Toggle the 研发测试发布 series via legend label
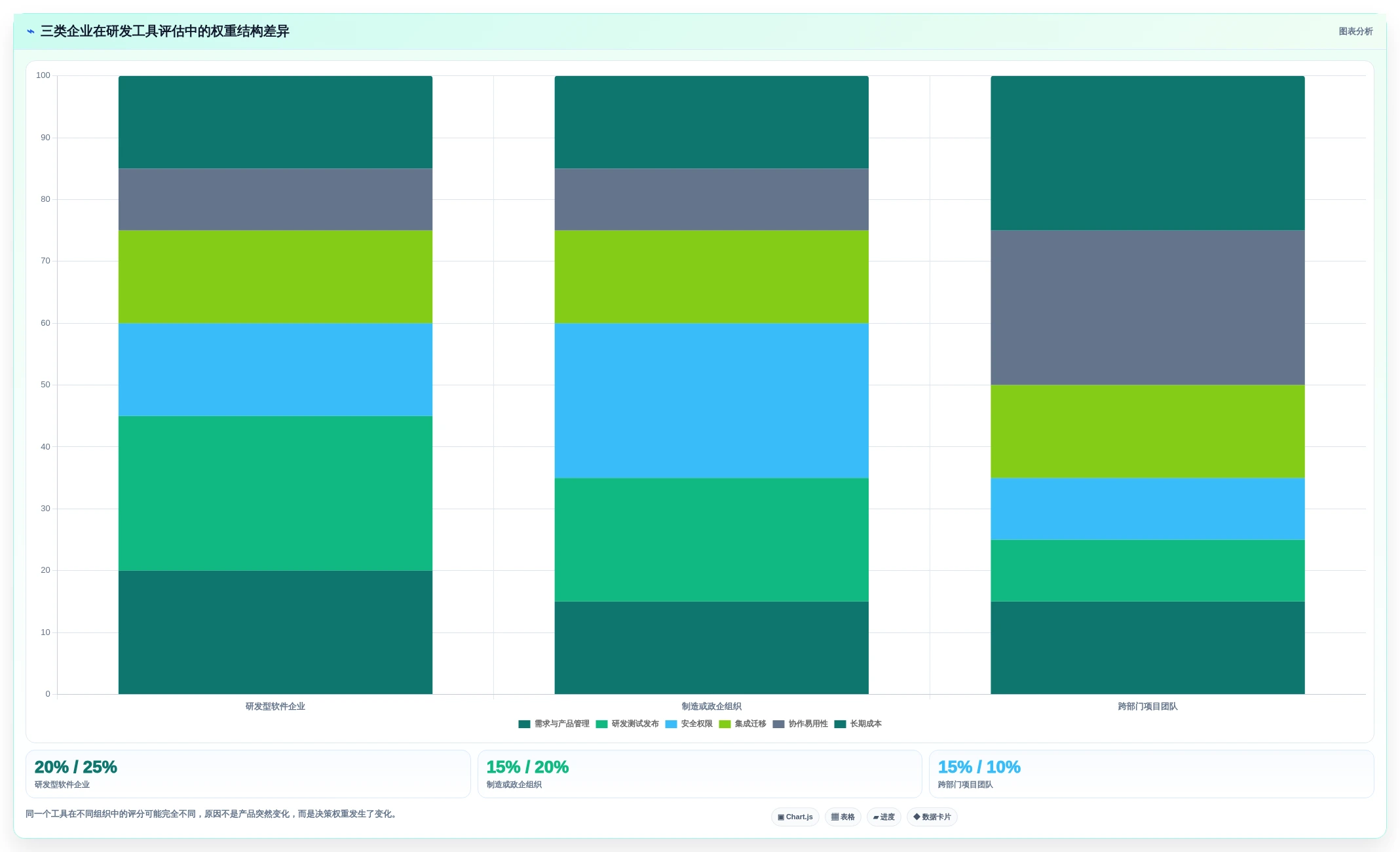Viewport: 1400px width, 852px height. tap(635, 724)
